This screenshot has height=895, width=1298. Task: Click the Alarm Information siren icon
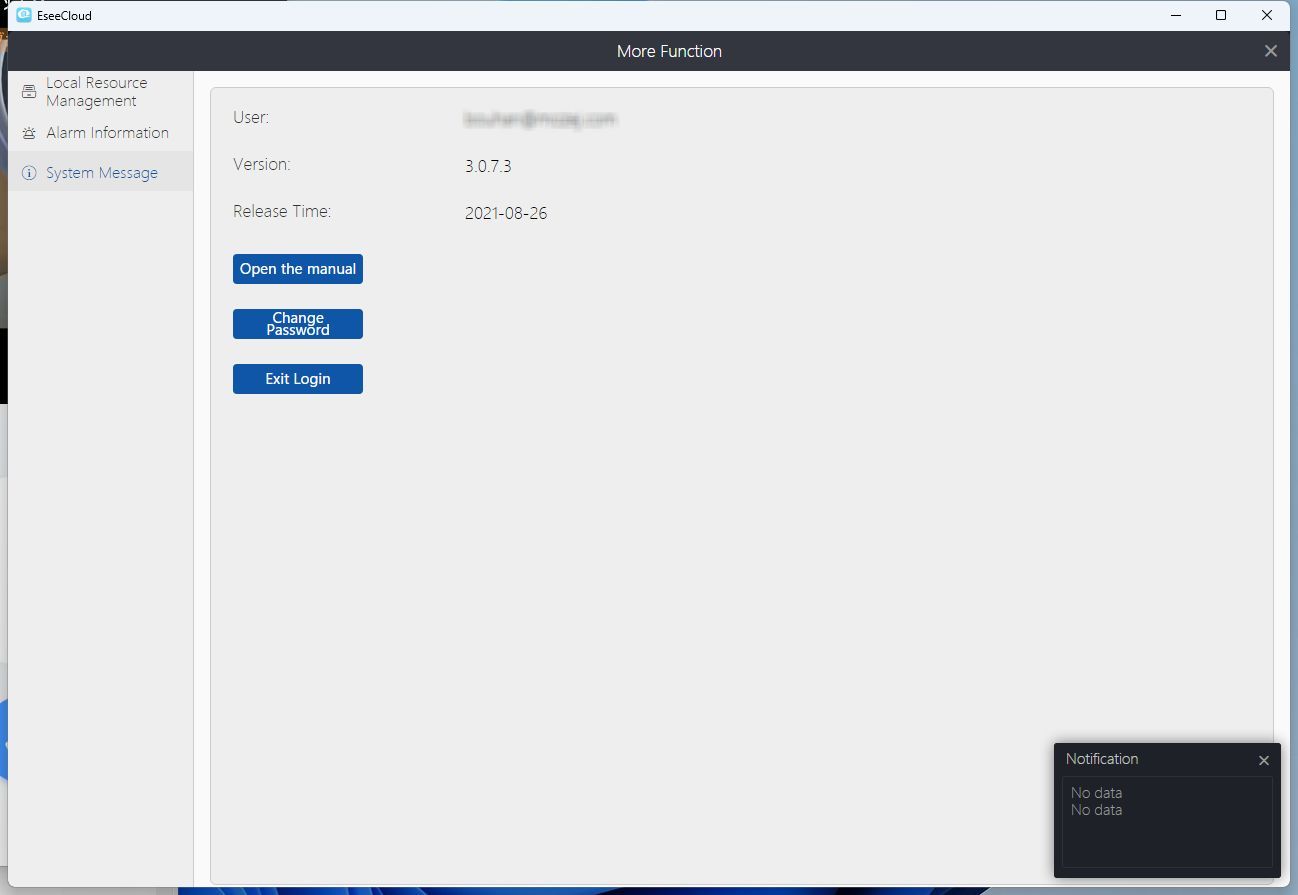click(29, 133)
